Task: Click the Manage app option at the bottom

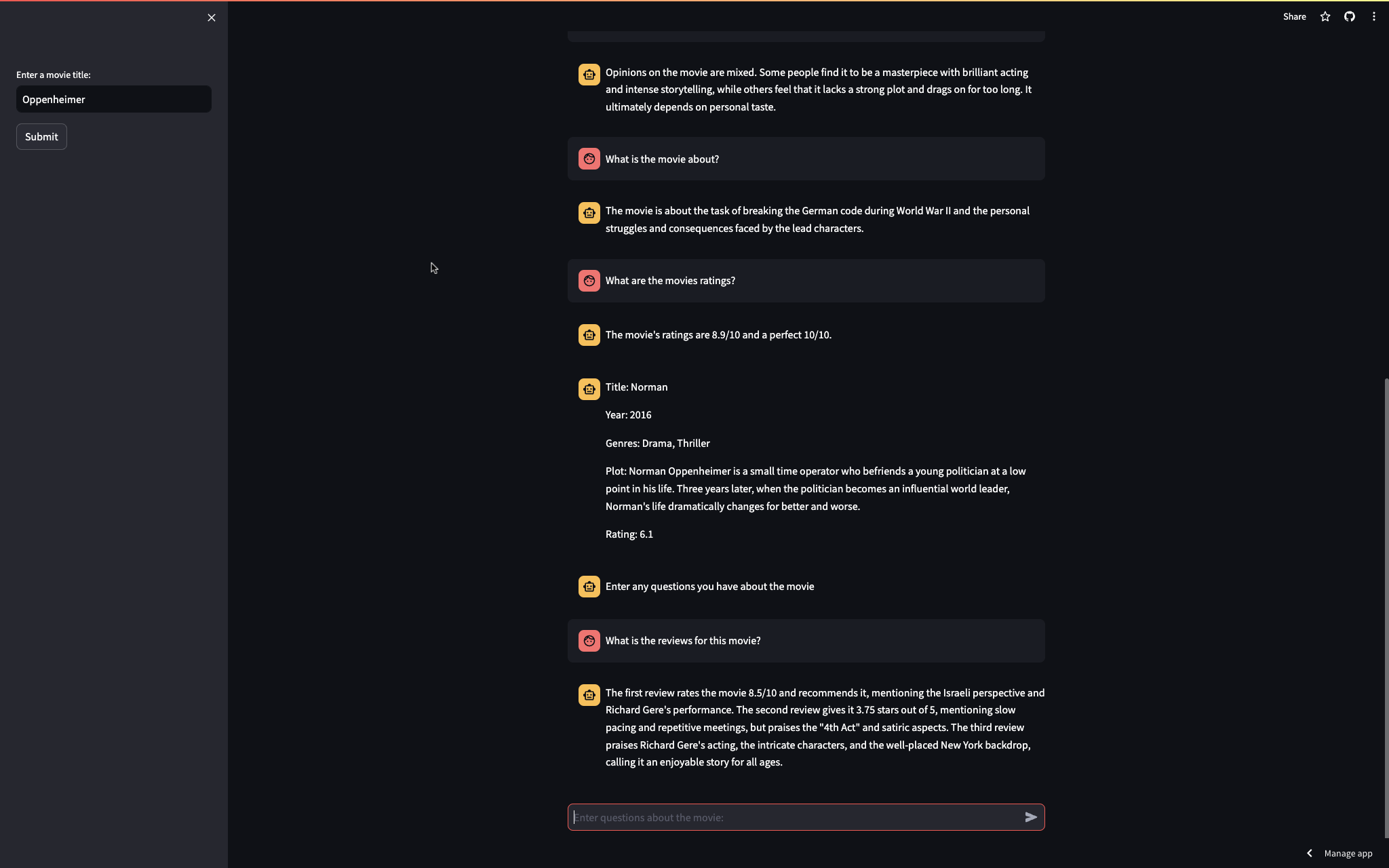Action: [x=1348, y=852]
